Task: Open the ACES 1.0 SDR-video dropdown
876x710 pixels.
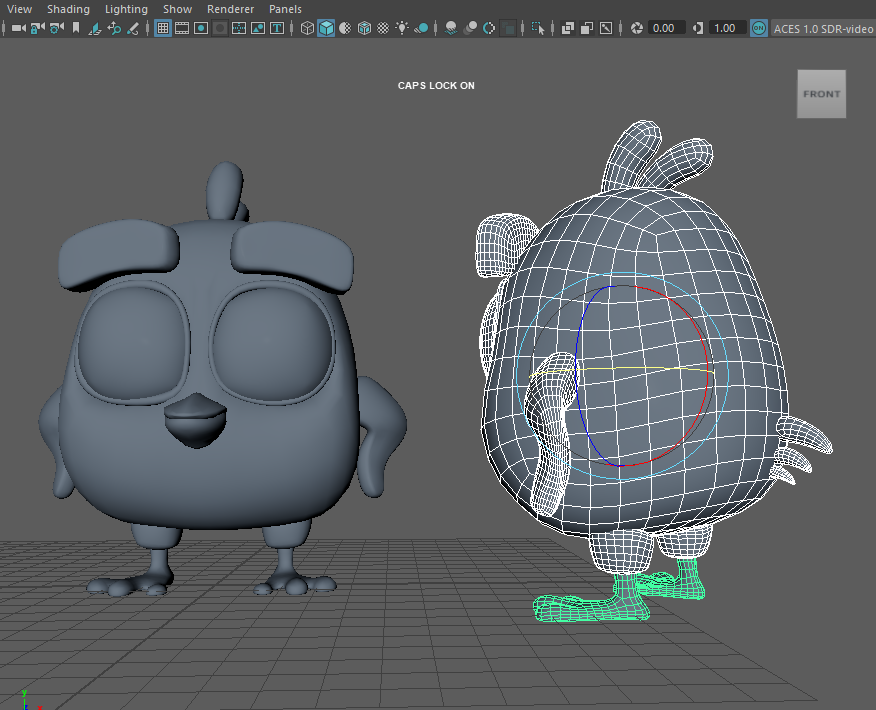Action: tap(822, 28)
